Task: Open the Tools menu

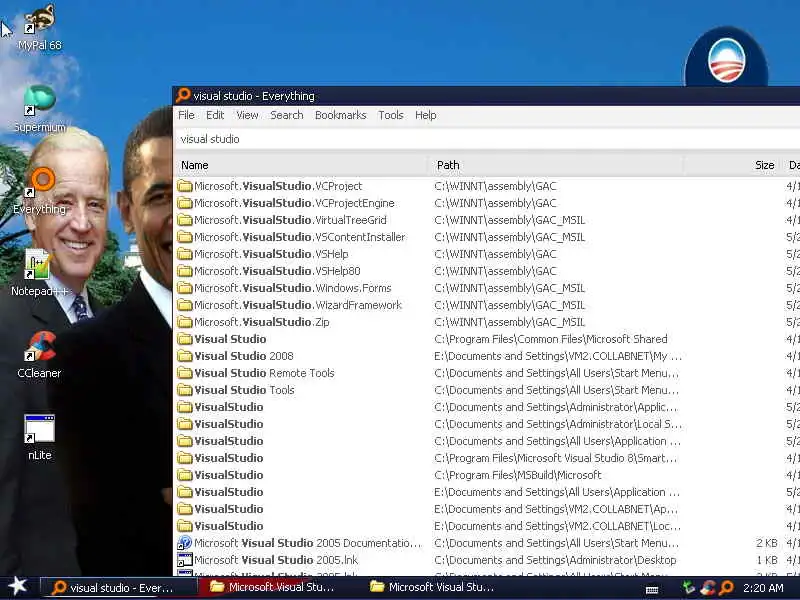Action: point(391,115)
